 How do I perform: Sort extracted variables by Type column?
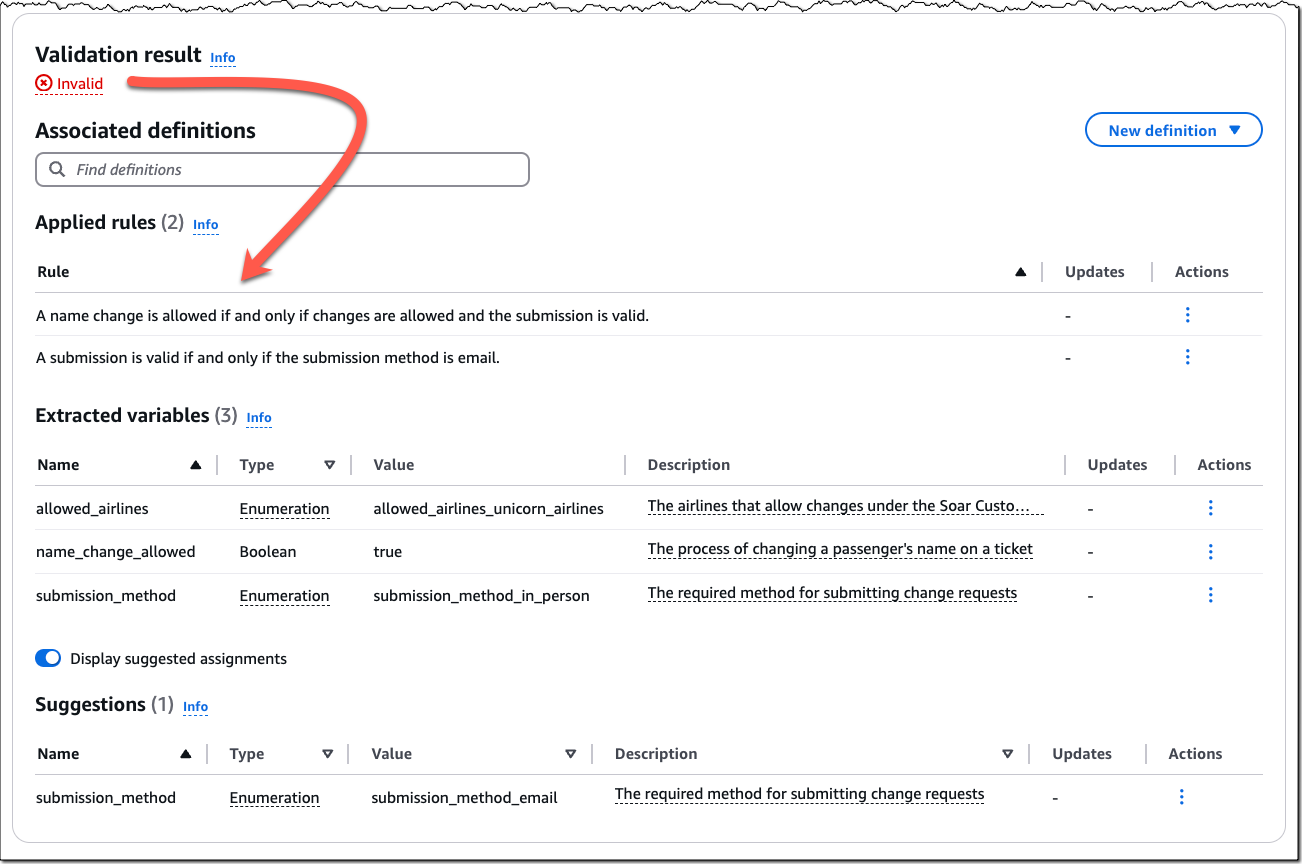click(329, 465)
